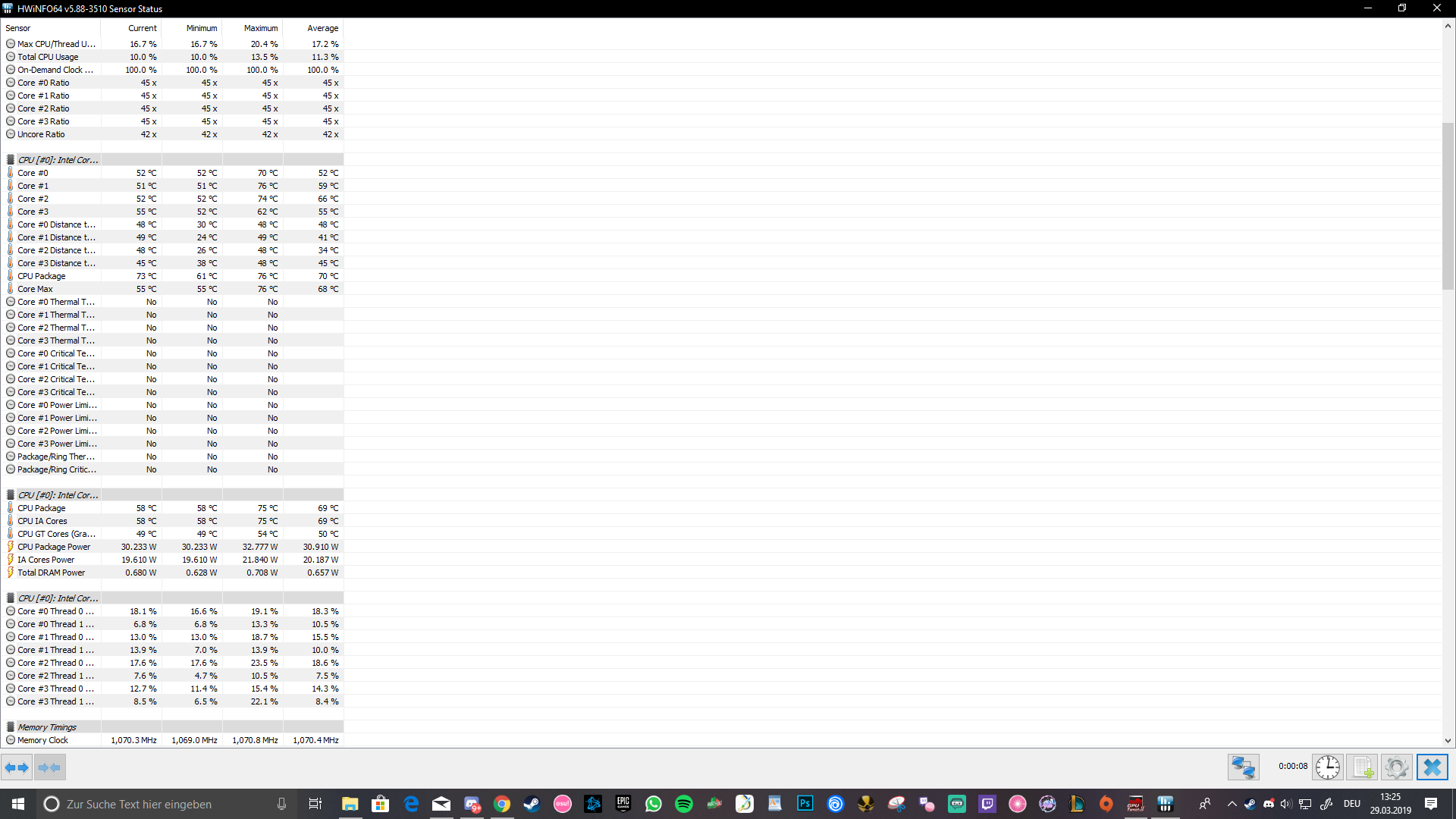
Task: Click the Maximum column header
Action: [260, 28]
